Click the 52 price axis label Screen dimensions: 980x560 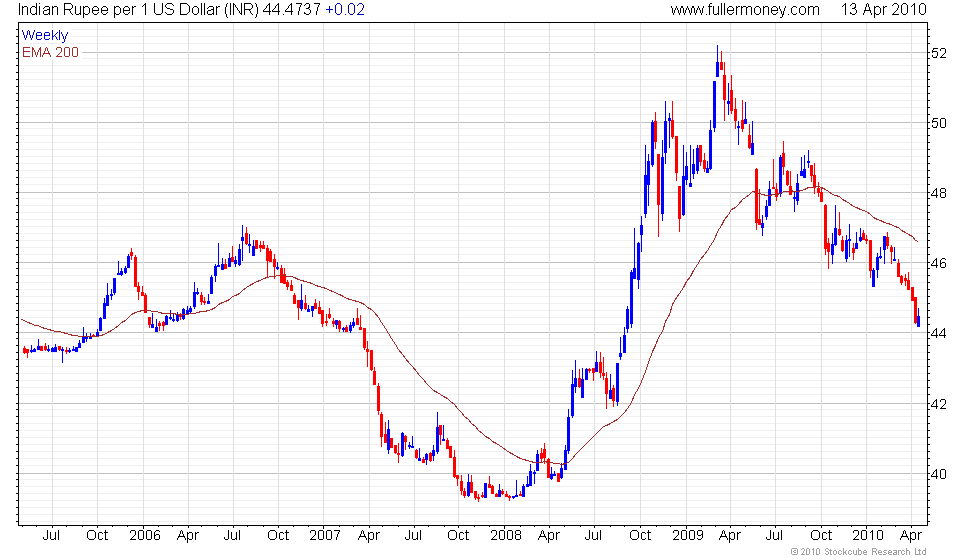coord(939,53)
